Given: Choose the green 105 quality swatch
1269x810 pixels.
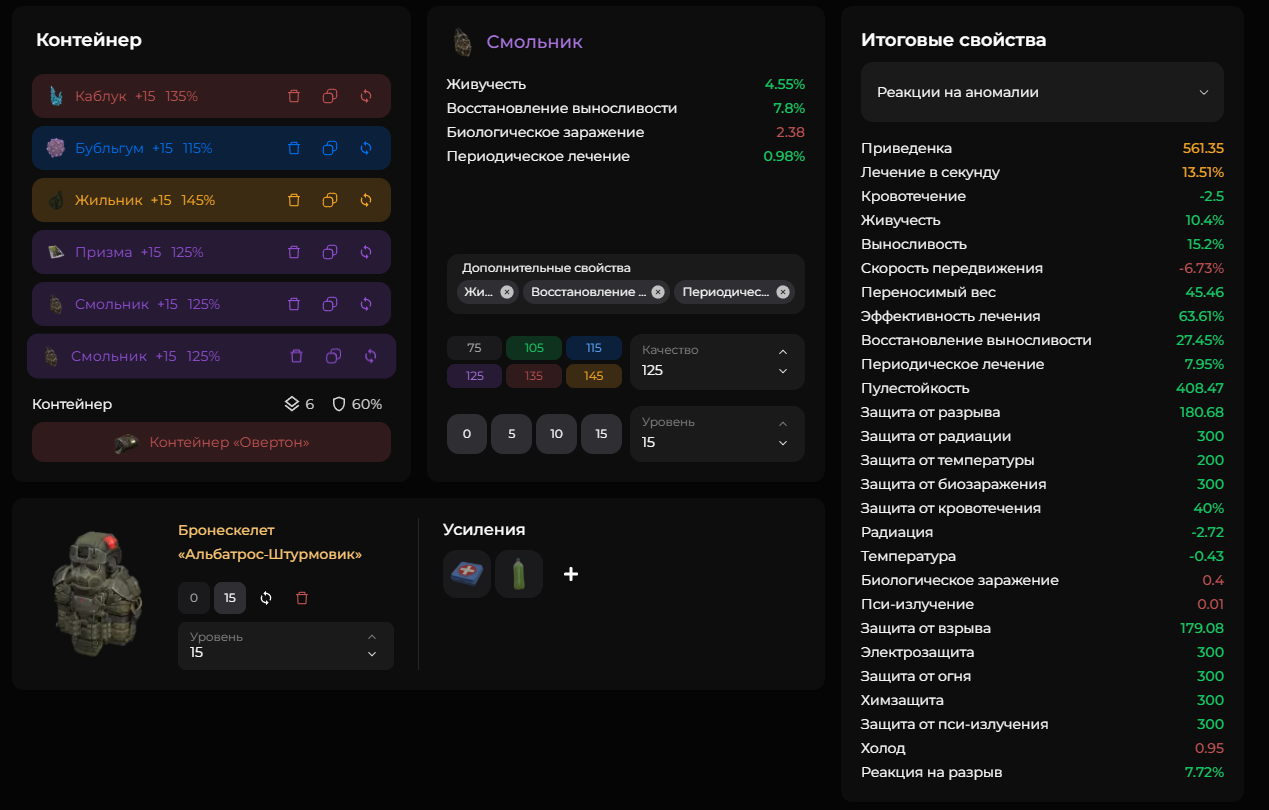Looking at the screenshot, I should point(534,348).
